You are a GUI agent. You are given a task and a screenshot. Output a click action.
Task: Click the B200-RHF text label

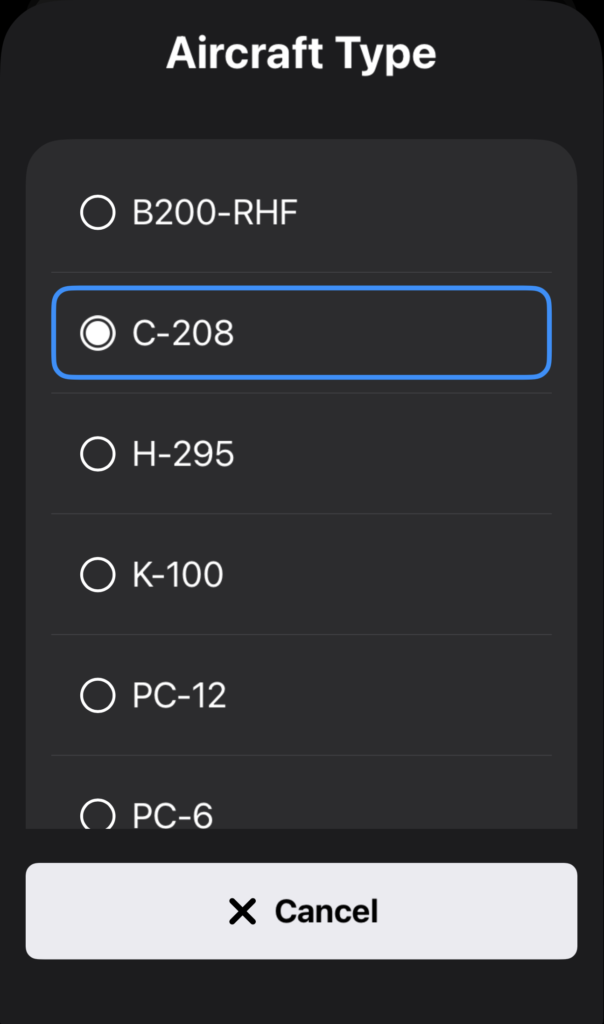pyautogui.click(x=215, y=213)
